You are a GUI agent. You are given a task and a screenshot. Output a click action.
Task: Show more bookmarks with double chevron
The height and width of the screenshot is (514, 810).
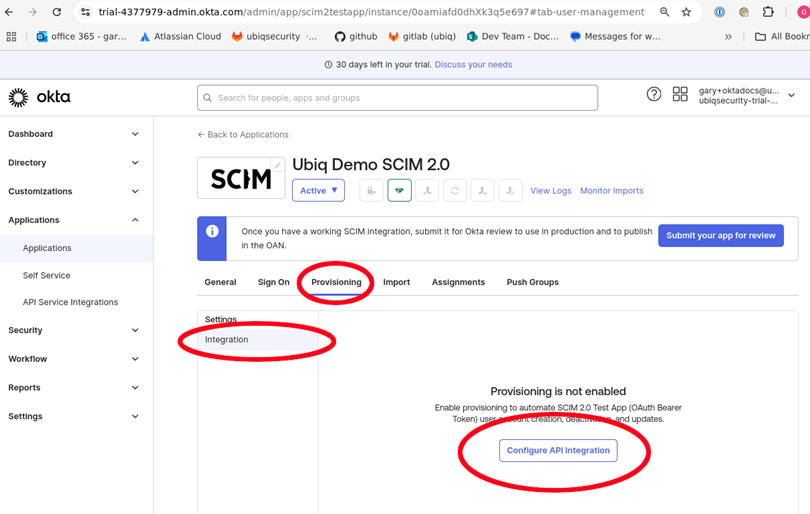tap(728, 37)
